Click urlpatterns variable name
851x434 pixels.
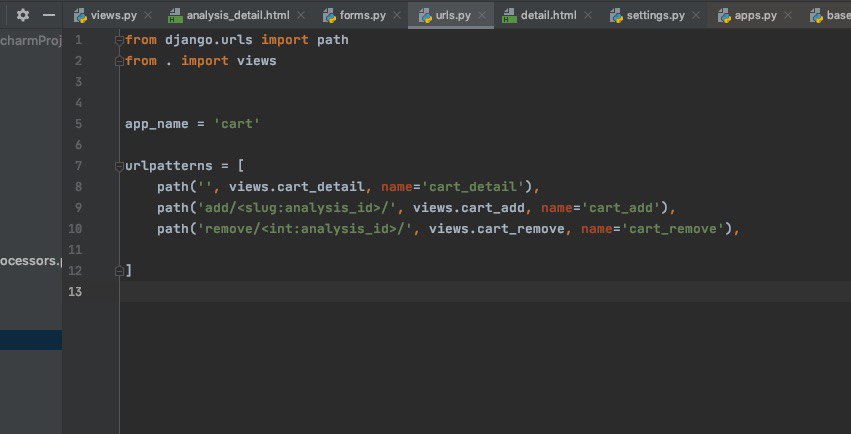[169, 166]
